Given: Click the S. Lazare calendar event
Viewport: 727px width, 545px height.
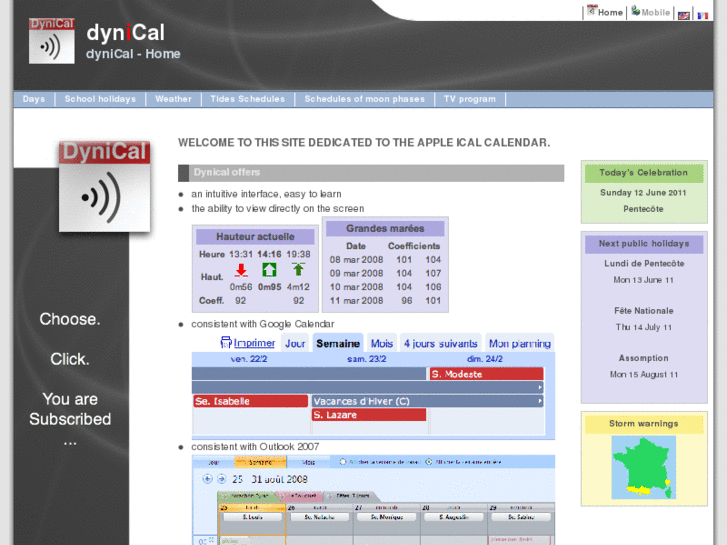Looking at the screenshot, I should [x=369, y=415].
